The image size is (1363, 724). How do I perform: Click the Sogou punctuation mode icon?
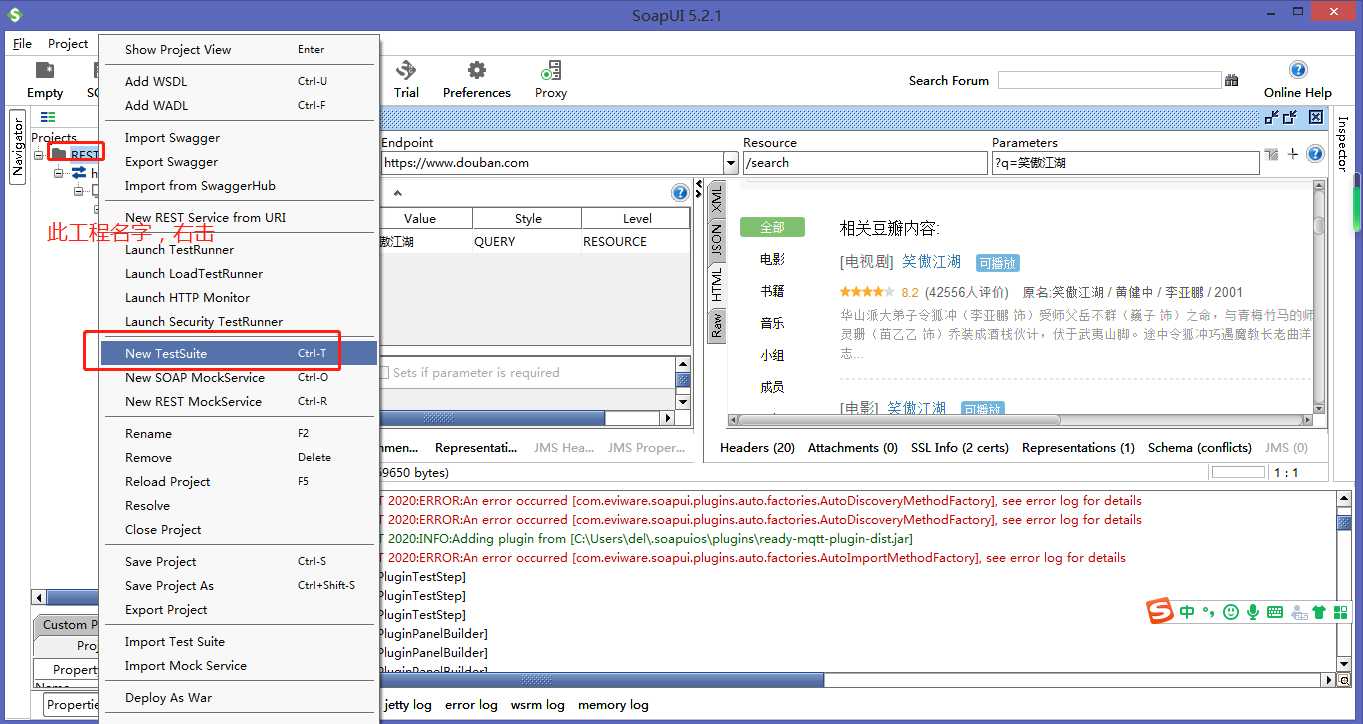coord(1209,612)
